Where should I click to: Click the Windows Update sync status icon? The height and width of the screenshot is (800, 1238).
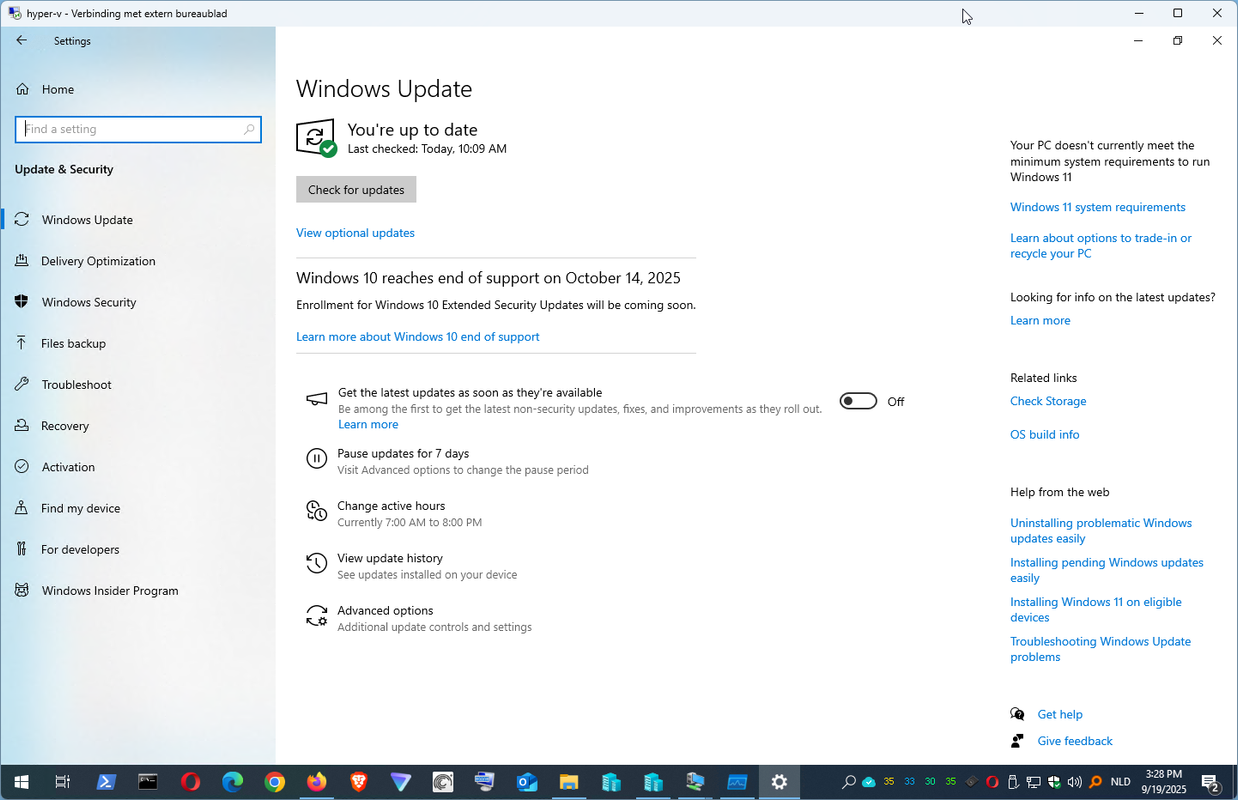[316, 138]
